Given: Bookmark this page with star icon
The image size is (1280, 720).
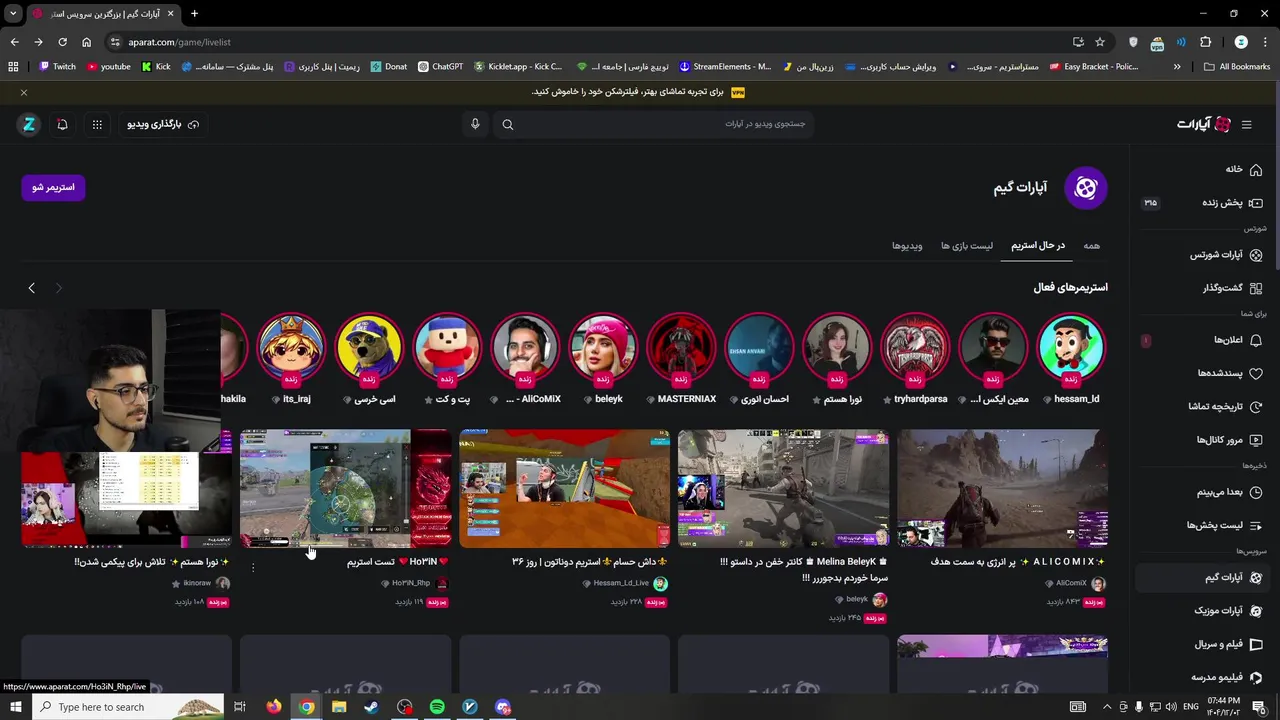Looking at the screenshot, I should (x=1100, y=42).
